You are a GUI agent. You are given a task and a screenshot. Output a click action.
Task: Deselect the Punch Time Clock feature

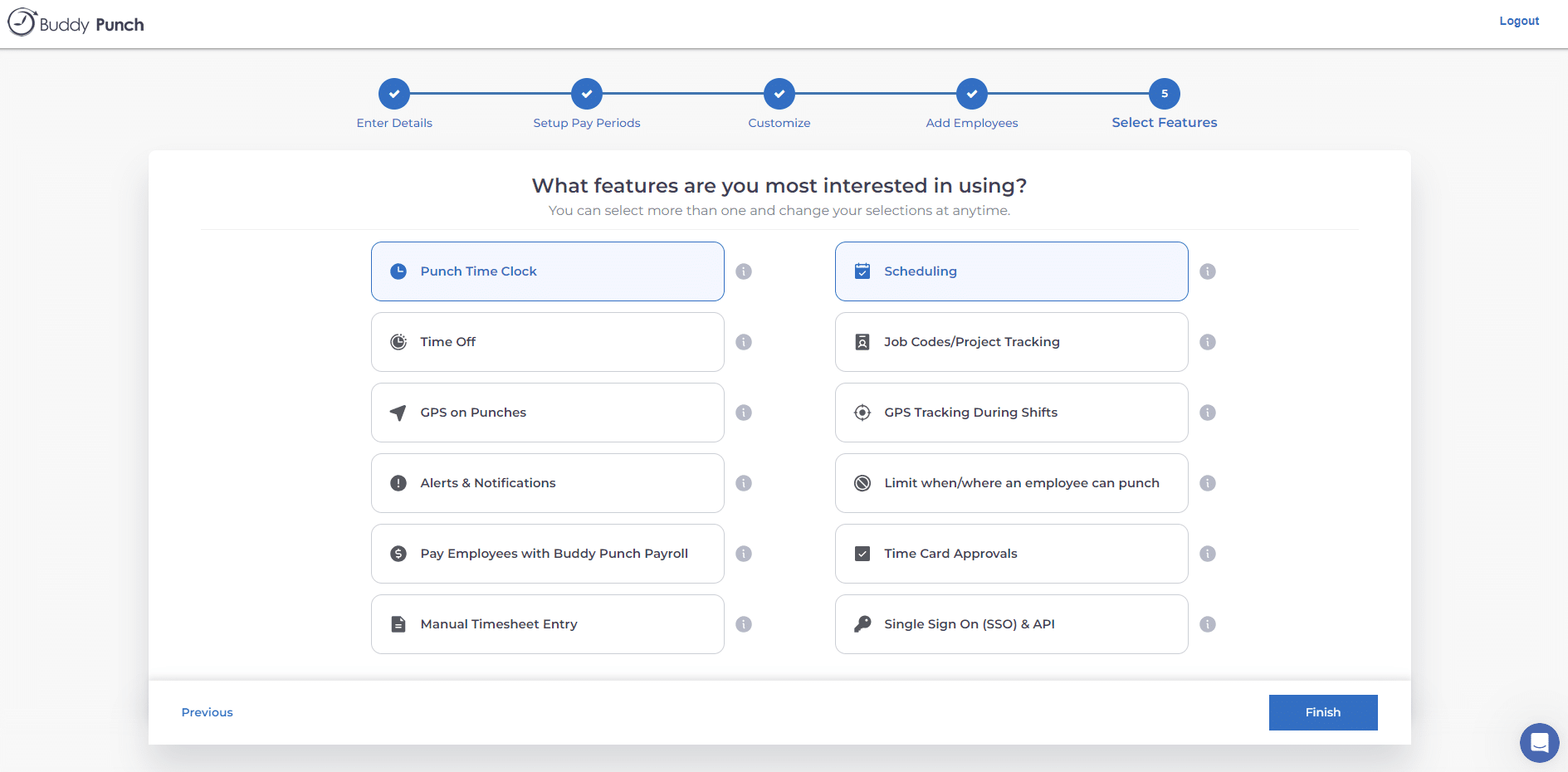[548, 271]
